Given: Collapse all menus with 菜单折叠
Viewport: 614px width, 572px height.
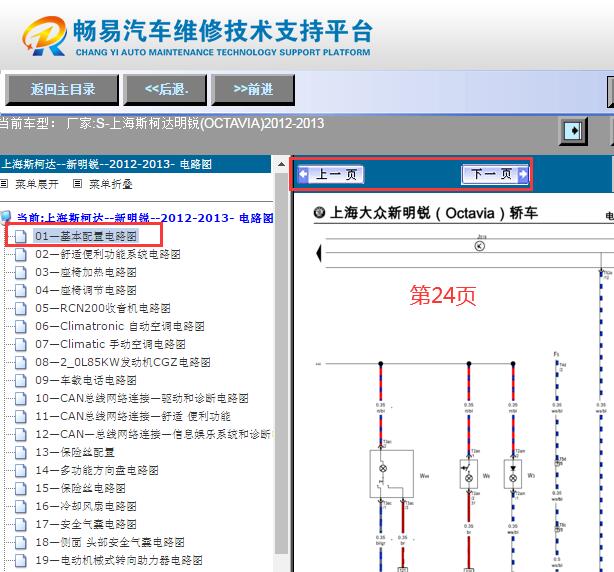Looking at the screenshot, I should coord(111,184).
